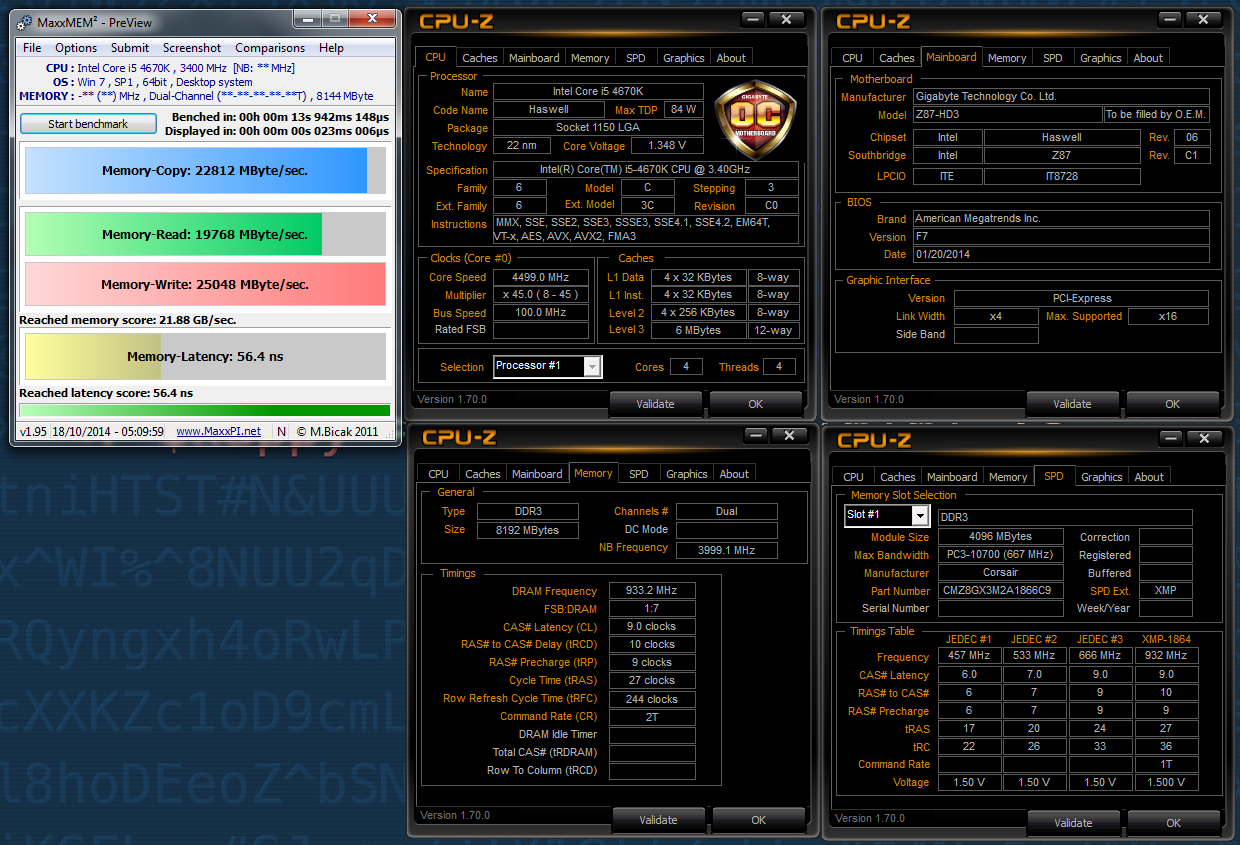Viewport: 1240px width, 845px height.
Task: Switch to Graphics tab in CPU-Z CPU window
Action: click(x=684, y=58)
